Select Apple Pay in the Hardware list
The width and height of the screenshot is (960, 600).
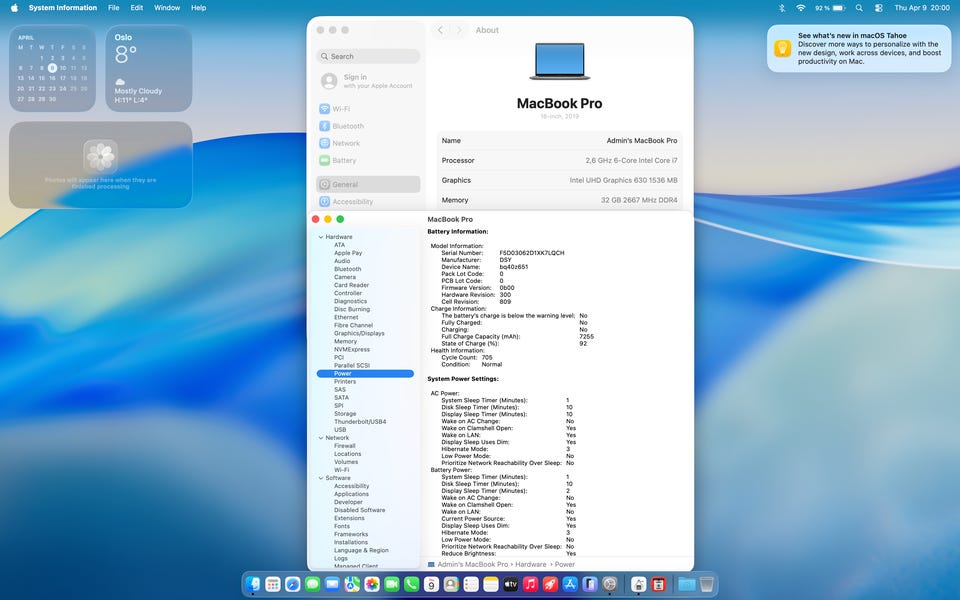coord(348,253)
